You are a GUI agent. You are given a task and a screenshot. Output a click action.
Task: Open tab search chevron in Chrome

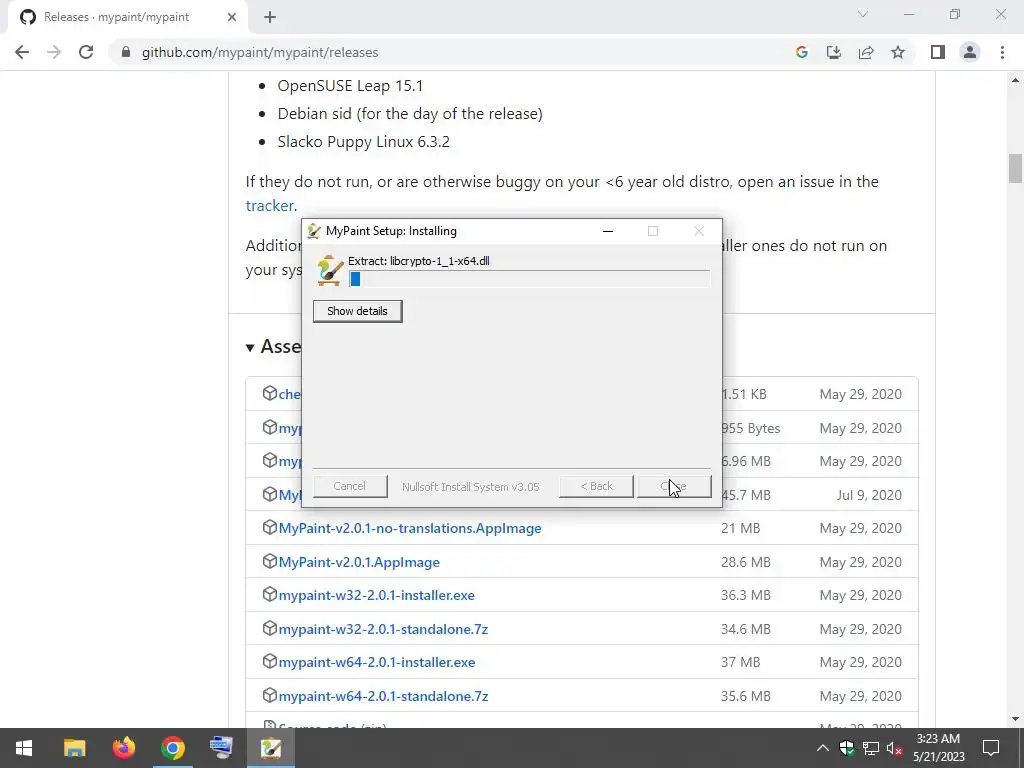pyautogui.click(x=863, y=14)
